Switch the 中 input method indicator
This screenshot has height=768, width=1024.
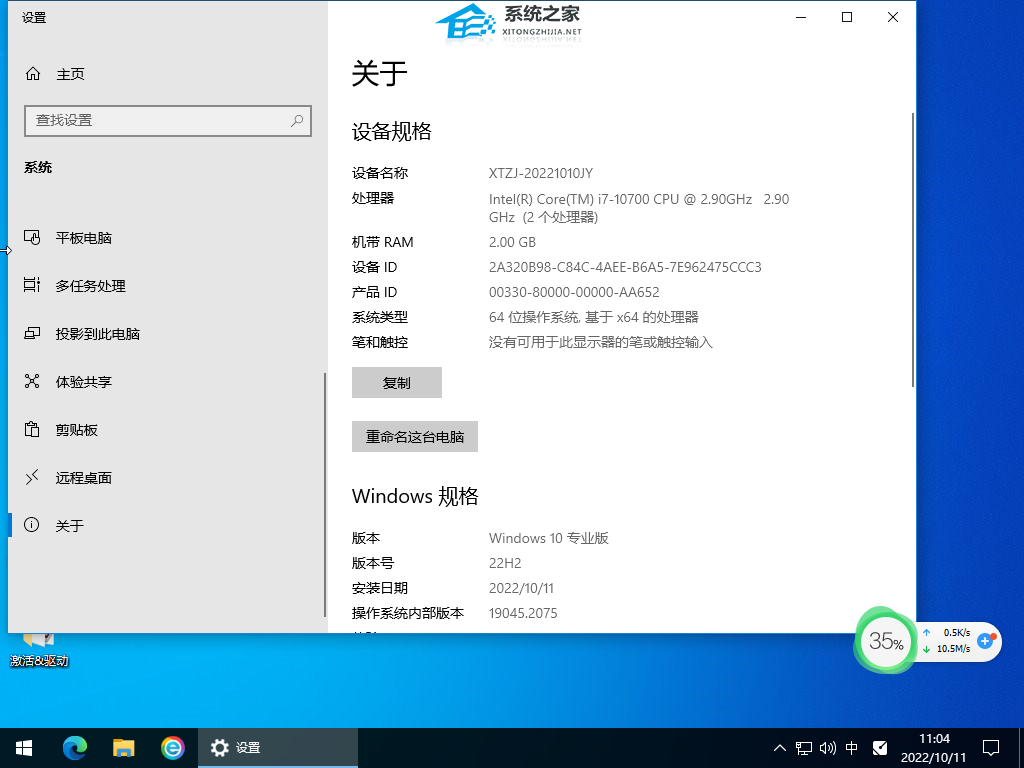(x=852, y=748)
